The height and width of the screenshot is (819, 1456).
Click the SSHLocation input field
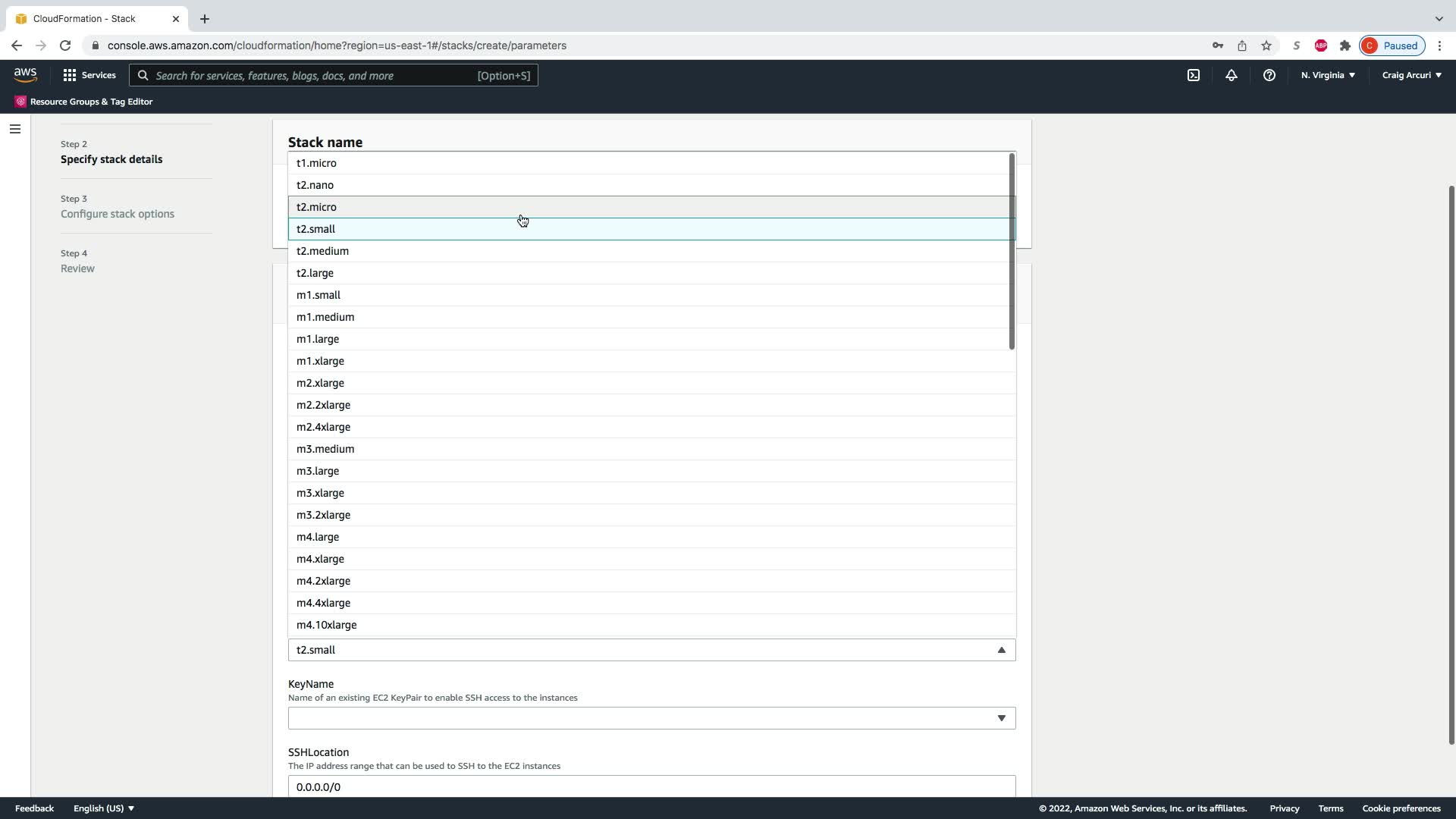pos(651,786)
